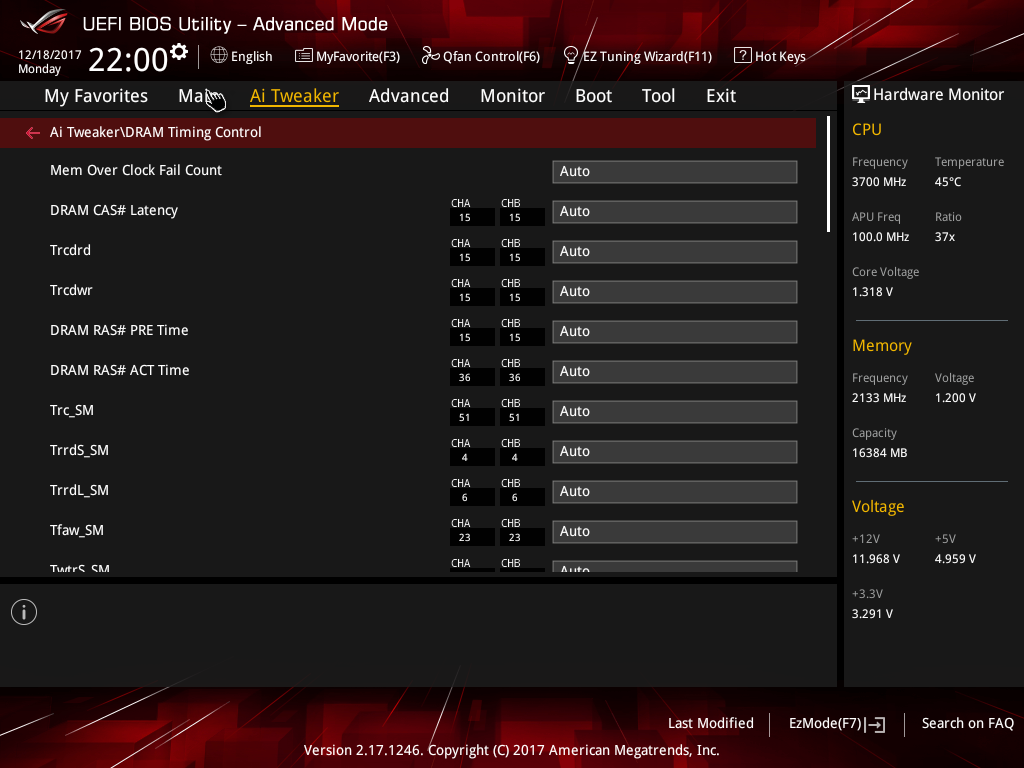This screenshot has height=768, width=1024.
Task: Click the 12/18/2017 date text
Action: 50,55
